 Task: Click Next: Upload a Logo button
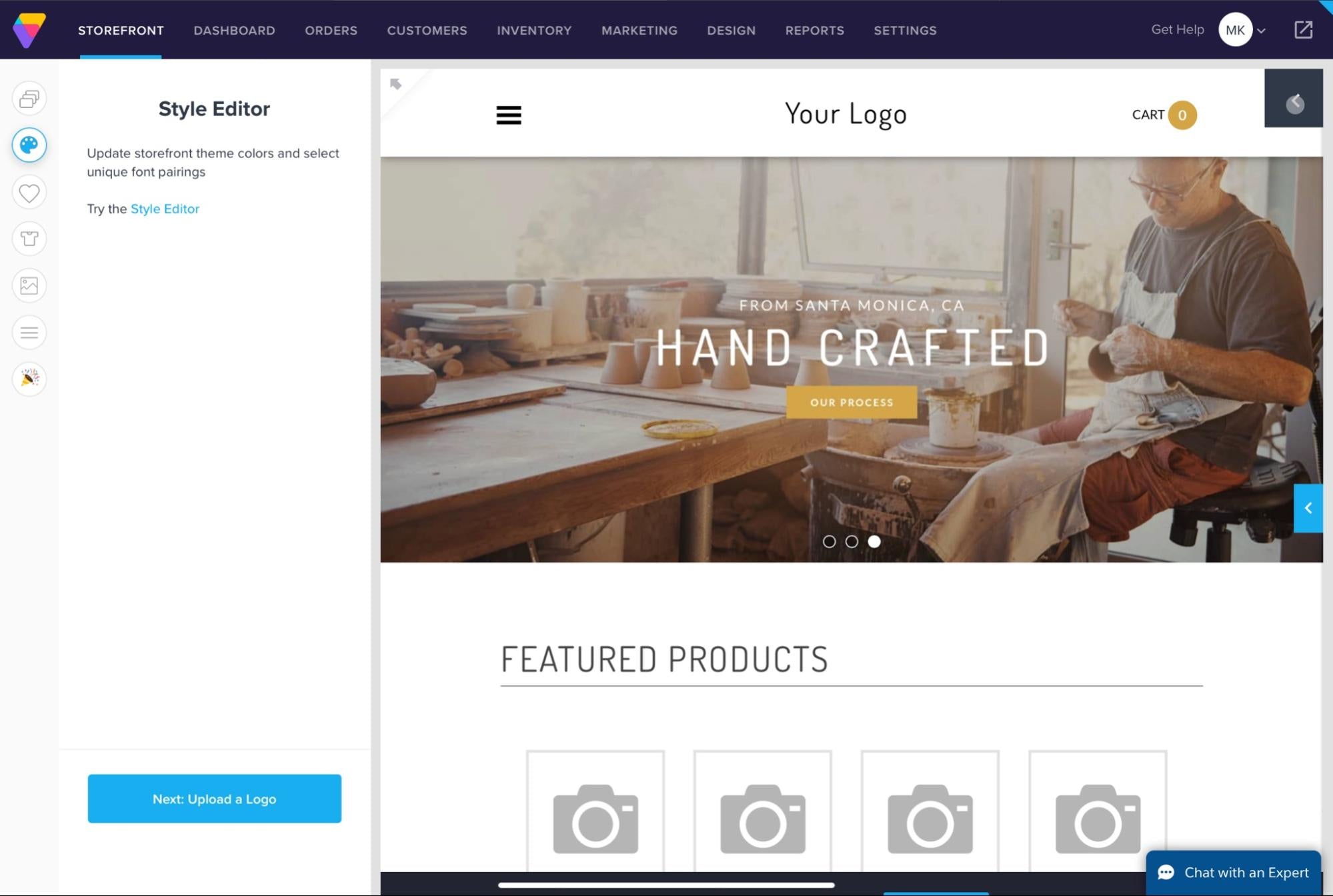pos(214,798)
